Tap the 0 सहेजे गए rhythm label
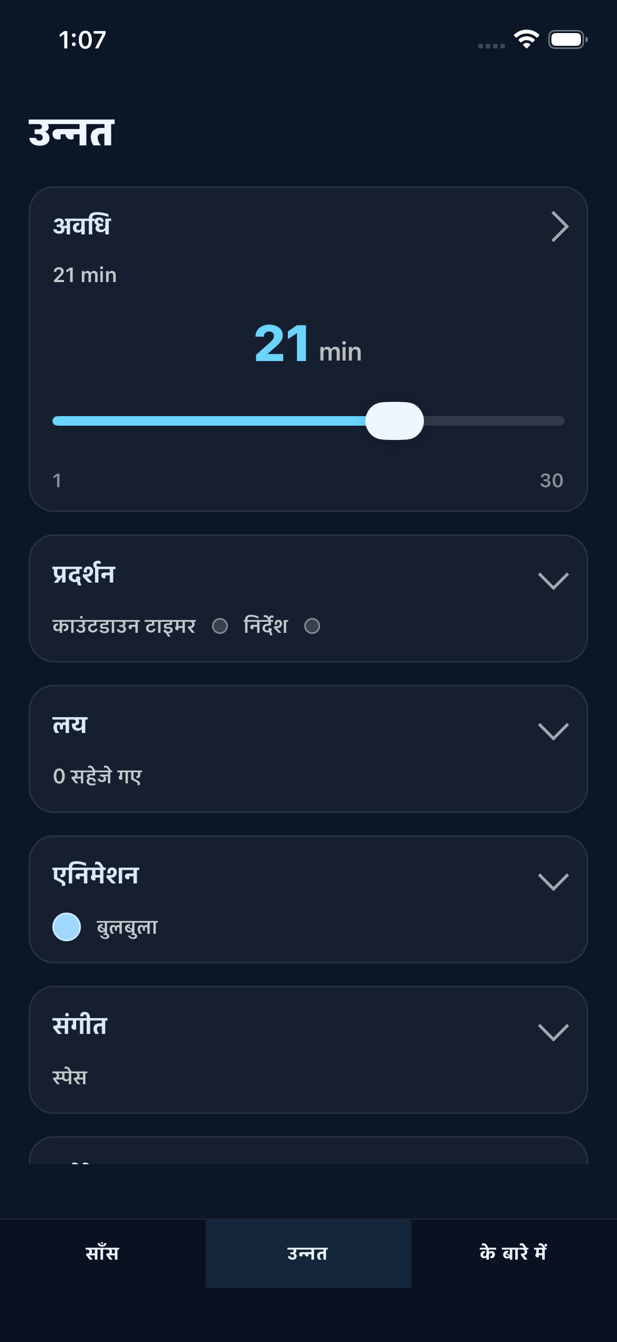The height and width of the screenshot is (1342, 617). (99, 776)
